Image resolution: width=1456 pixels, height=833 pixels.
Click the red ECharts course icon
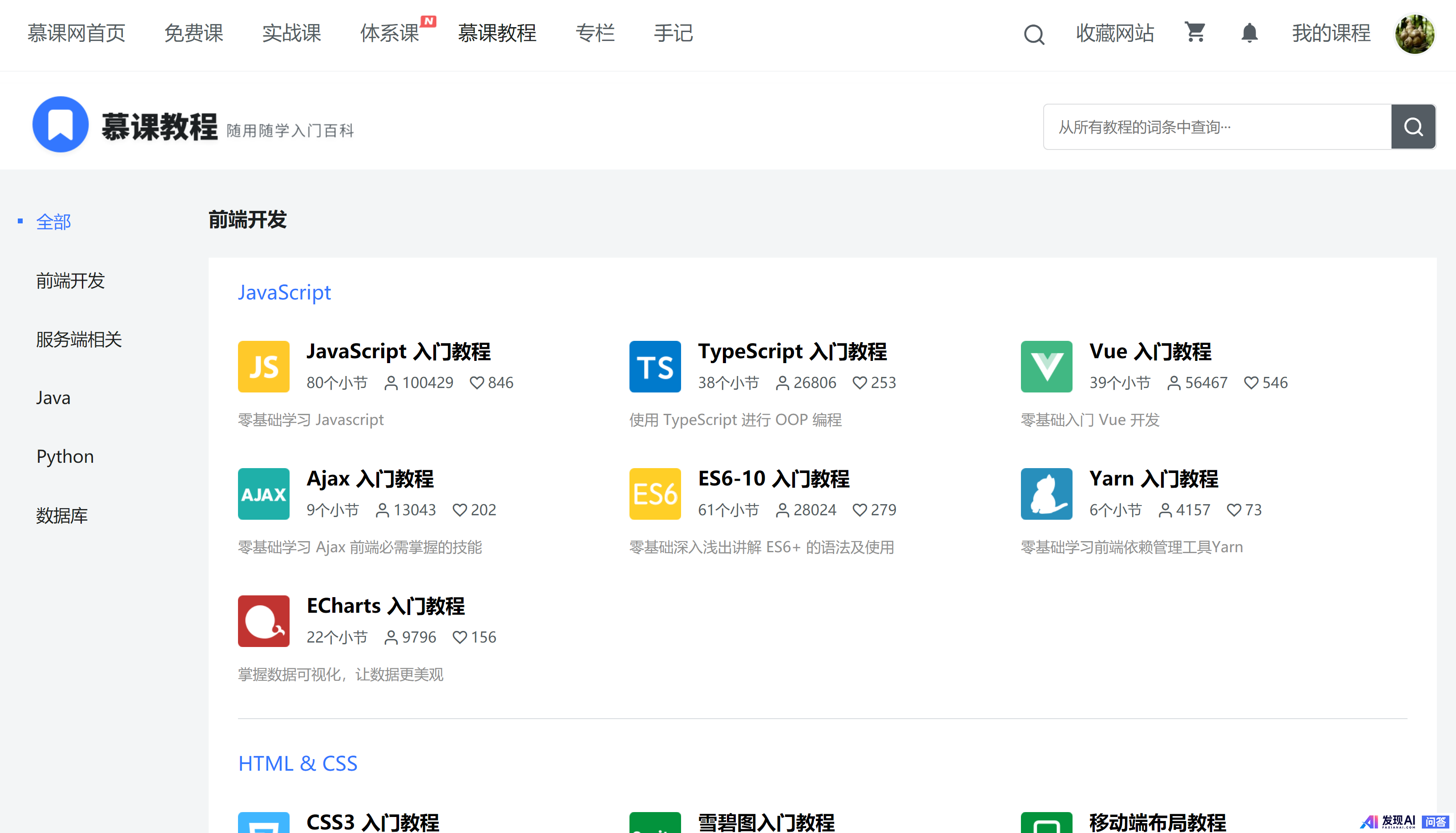pyautogui.click(x=264, y=621)
